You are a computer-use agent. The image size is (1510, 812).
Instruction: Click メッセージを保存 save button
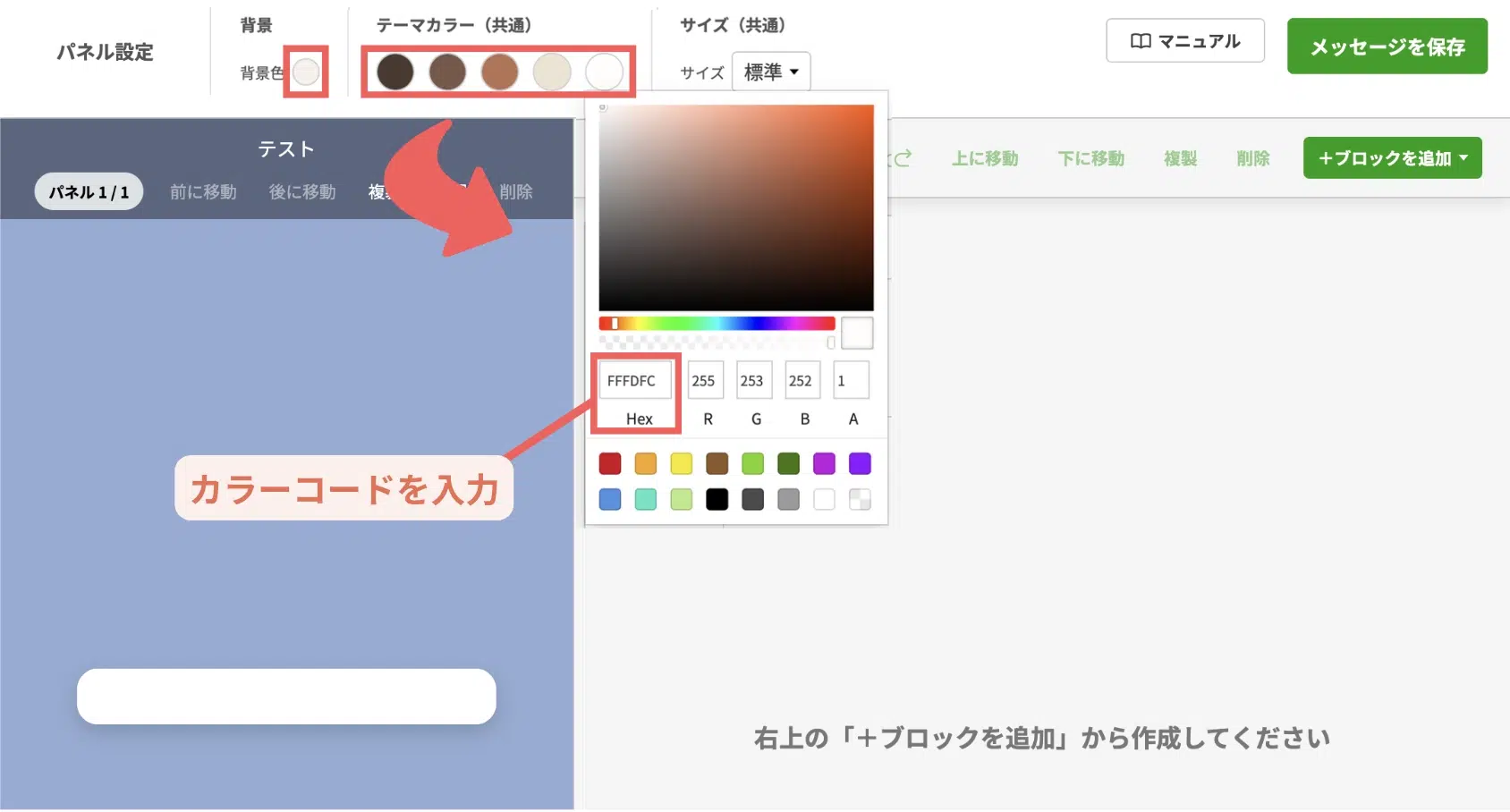[x=1387, y=47]
